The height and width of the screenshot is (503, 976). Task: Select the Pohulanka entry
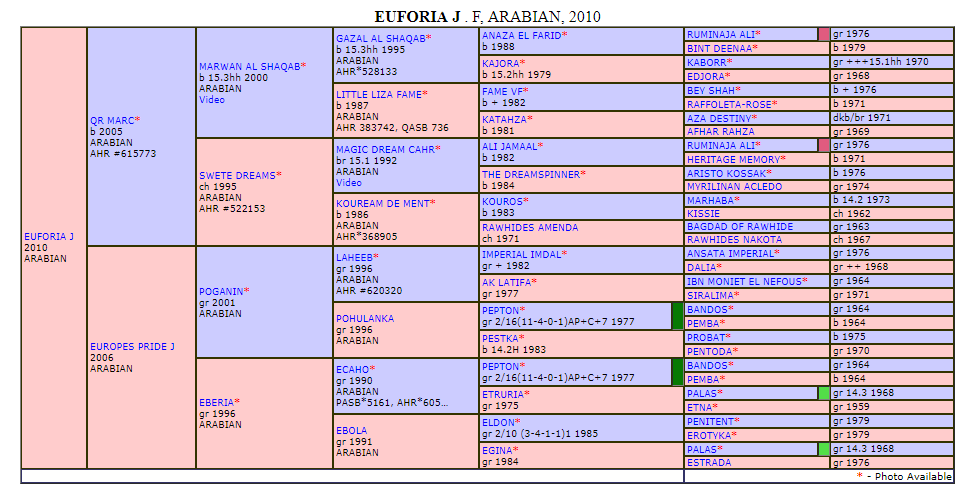(363, 318)
